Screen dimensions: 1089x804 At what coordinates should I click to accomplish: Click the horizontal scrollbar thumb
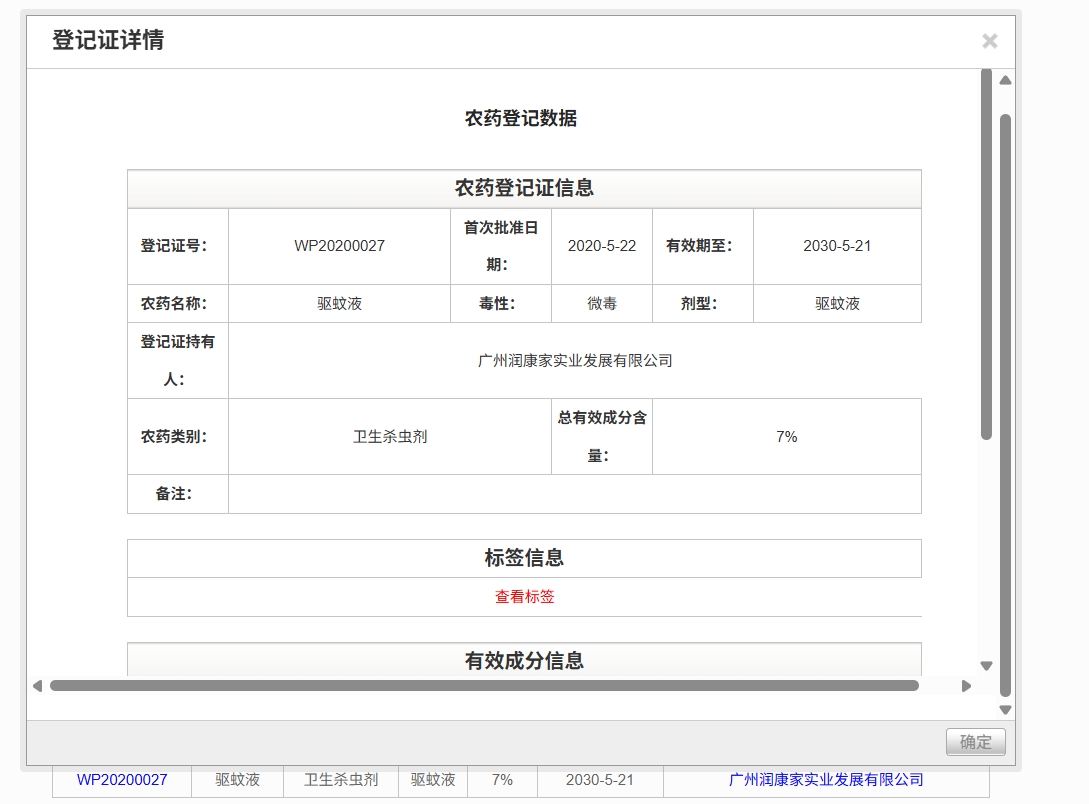click(484, 686)
